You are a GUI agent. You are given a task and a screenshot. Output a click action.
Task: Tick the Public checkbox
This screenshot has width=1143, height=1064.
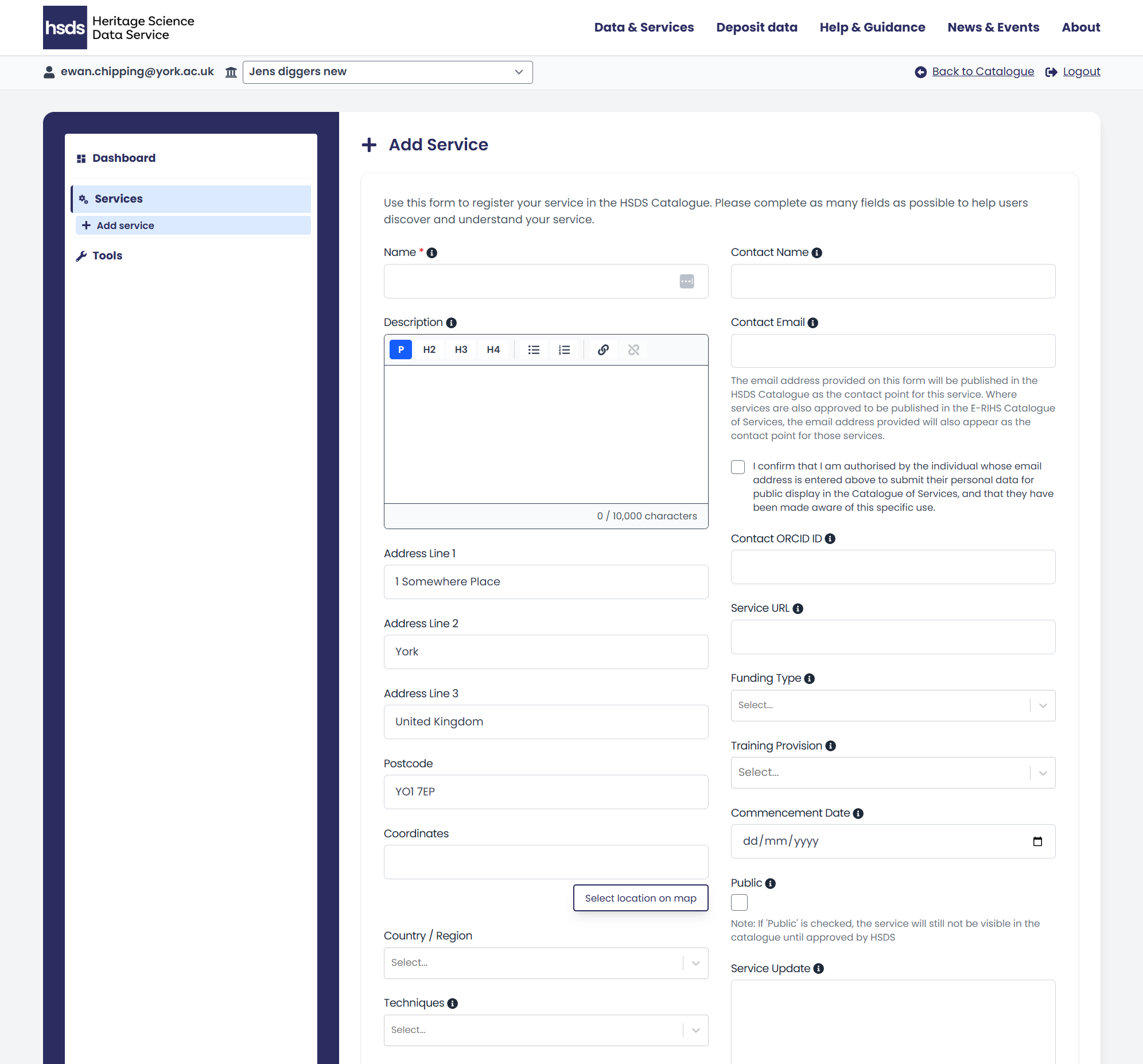pos(740,902)
